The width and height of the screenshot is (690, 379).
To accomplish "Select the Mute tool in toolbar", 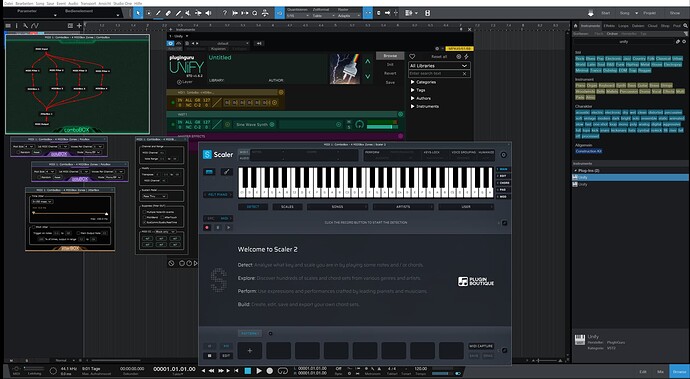I will click(x=188, y=13).
